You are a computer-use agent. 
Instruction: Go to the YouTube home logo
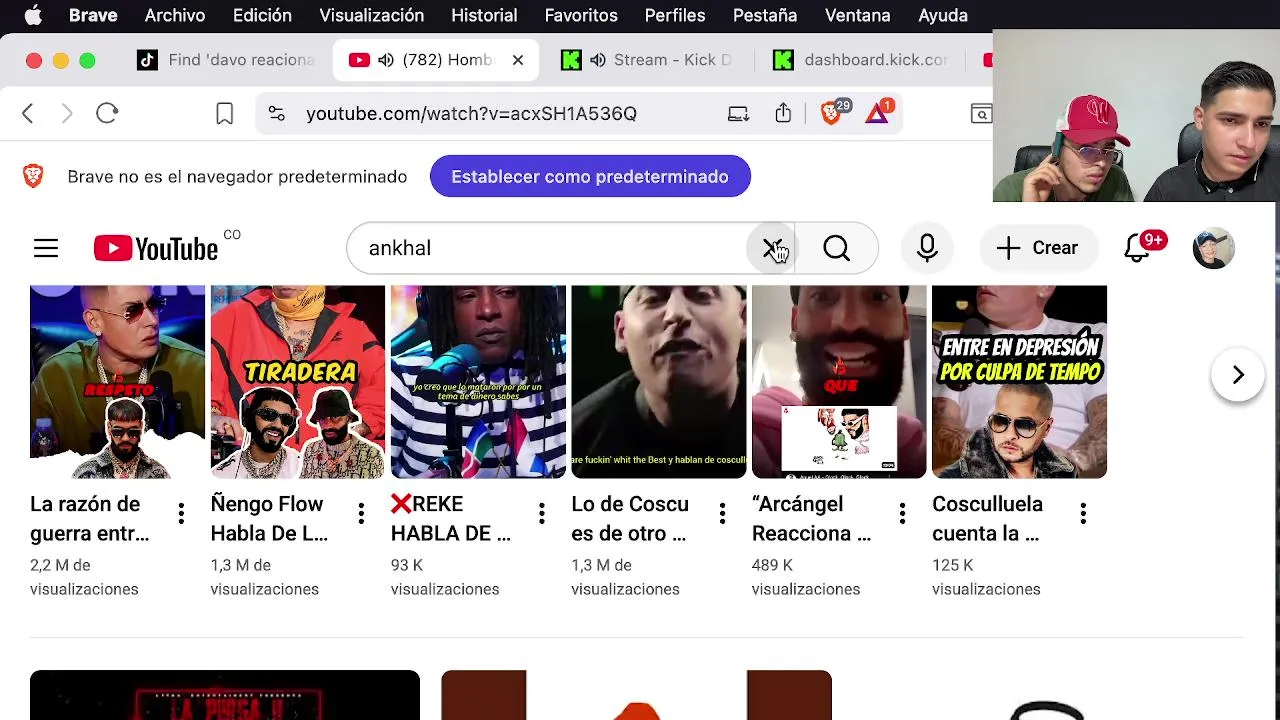[156, 248]
